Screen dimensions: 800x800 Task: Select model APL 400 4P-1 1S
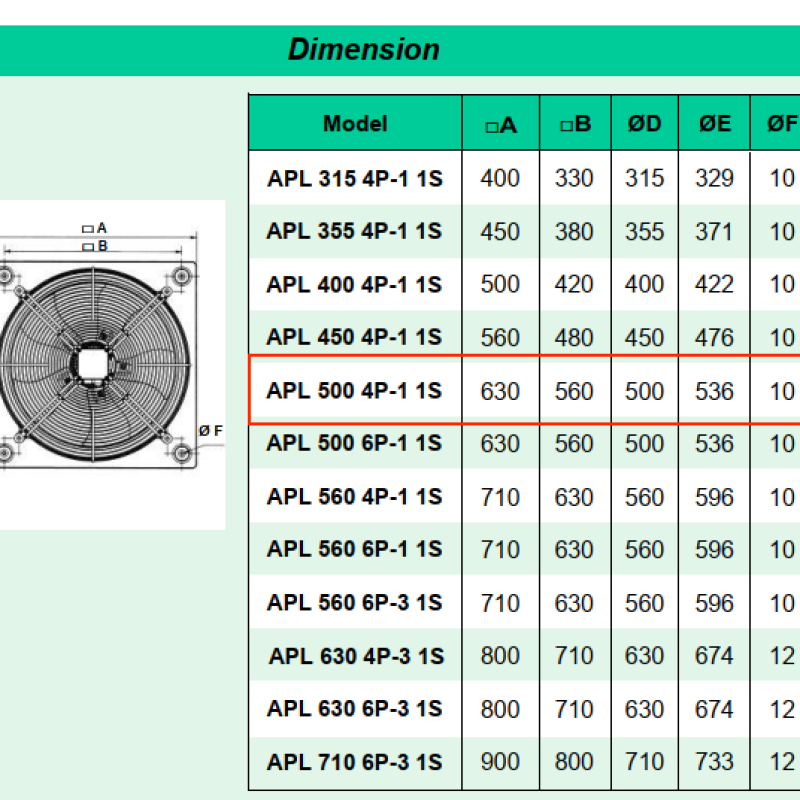tap(354, 285)
